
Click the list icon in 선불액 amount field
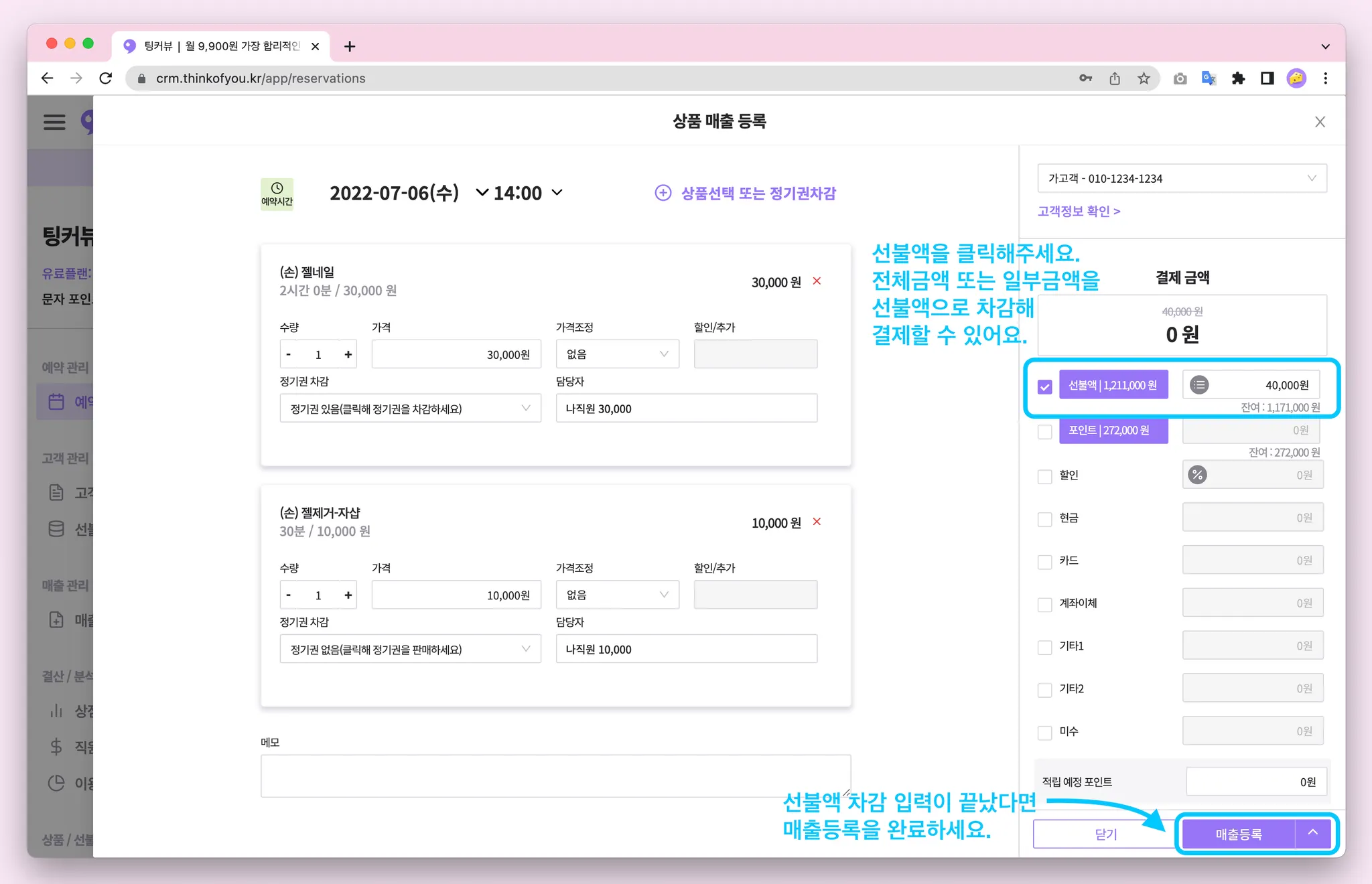click(1199, 385)
